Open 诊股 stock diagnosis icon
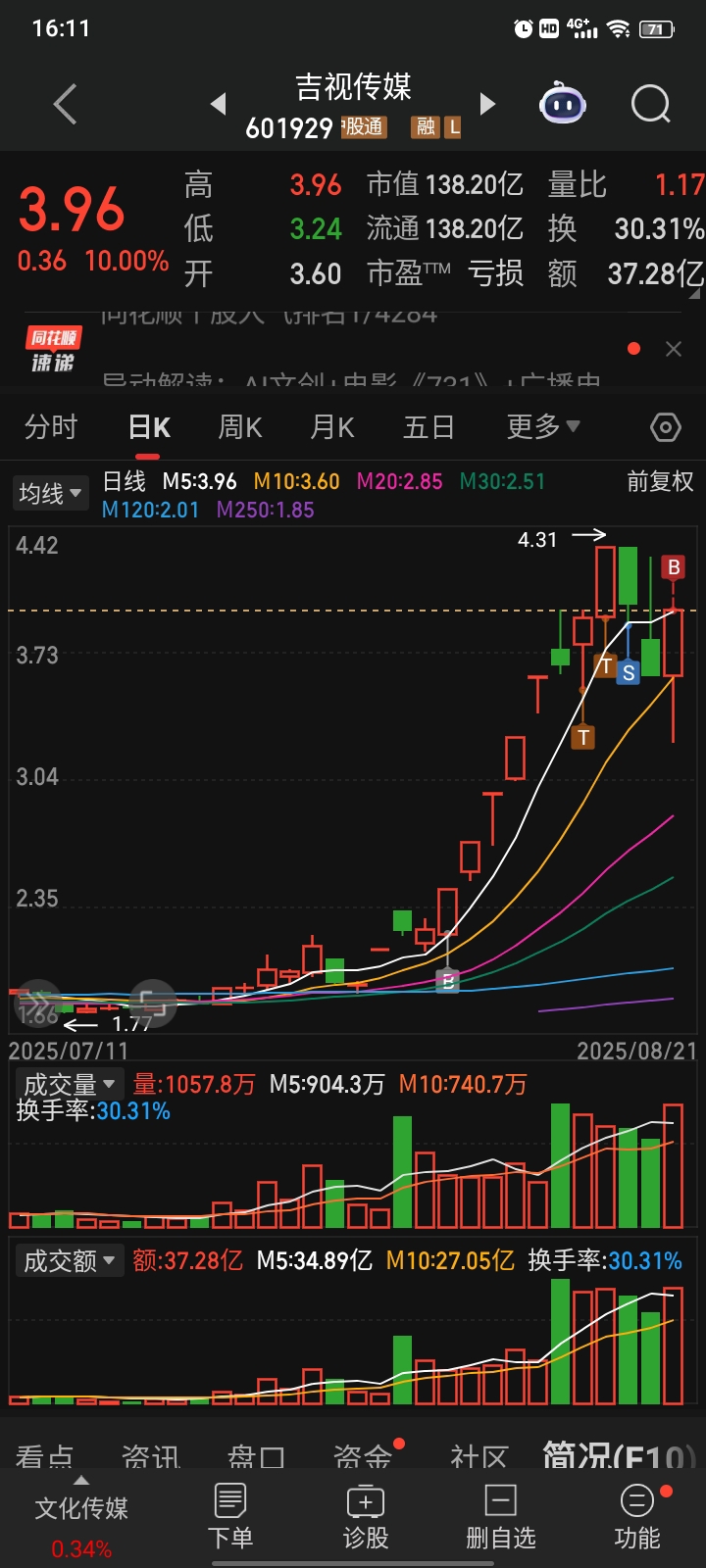The width and height of the screenshot is (706, 1568). point(366,1516)
